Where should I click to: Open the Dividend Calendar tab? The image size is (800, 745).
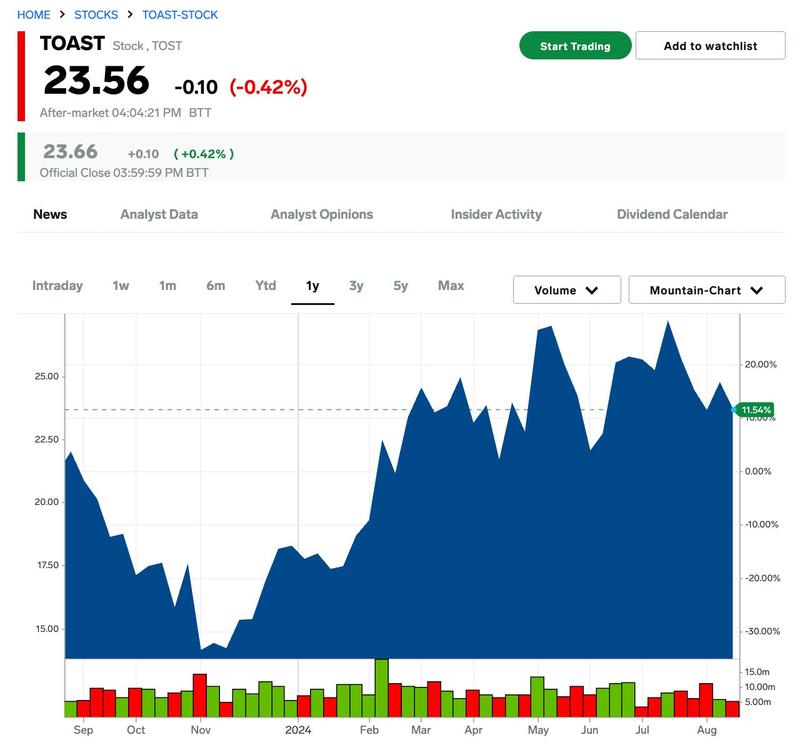tap(672, 214)
